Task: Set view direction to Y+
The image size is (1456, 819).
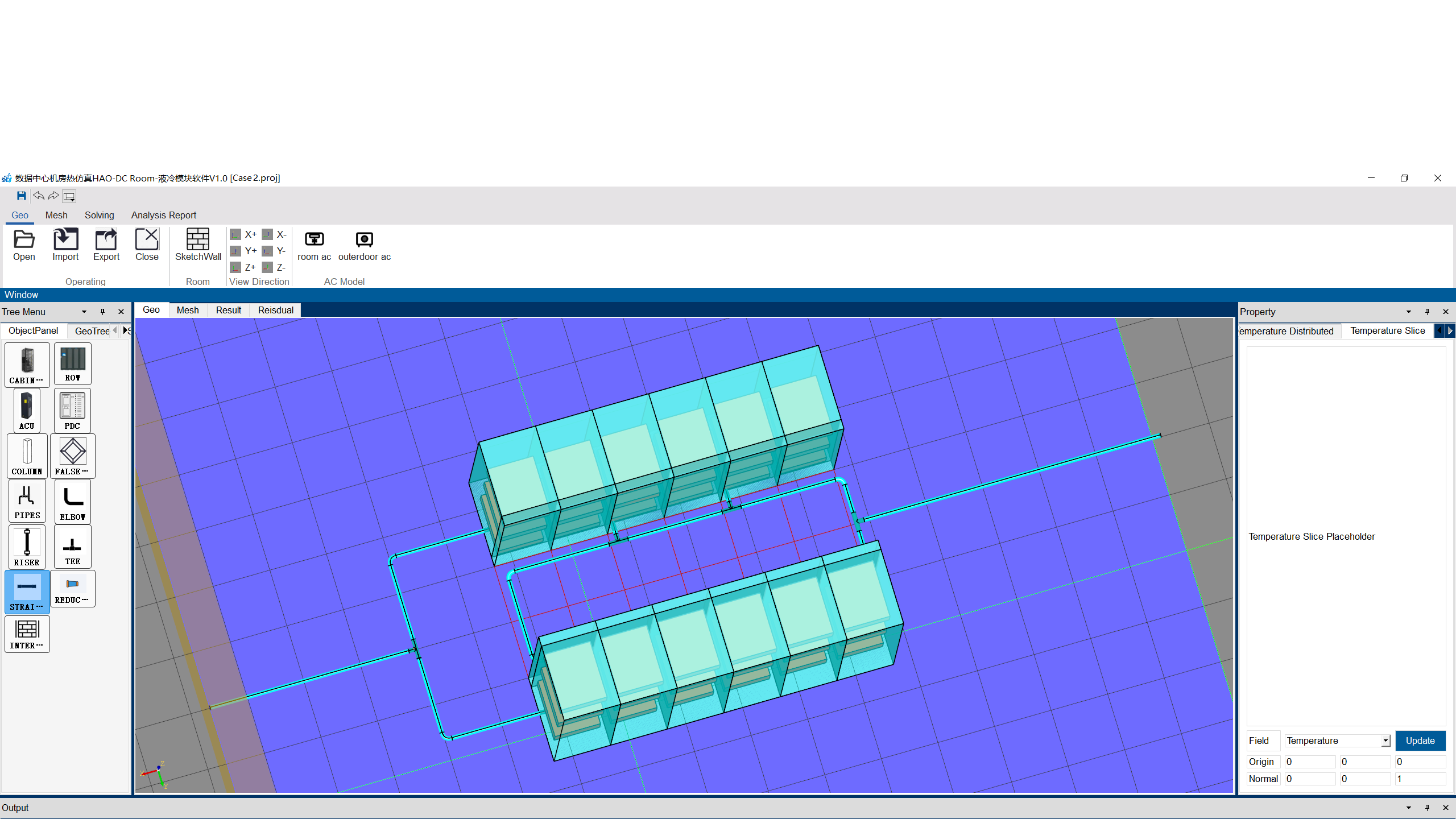Action: click(243, 251)
